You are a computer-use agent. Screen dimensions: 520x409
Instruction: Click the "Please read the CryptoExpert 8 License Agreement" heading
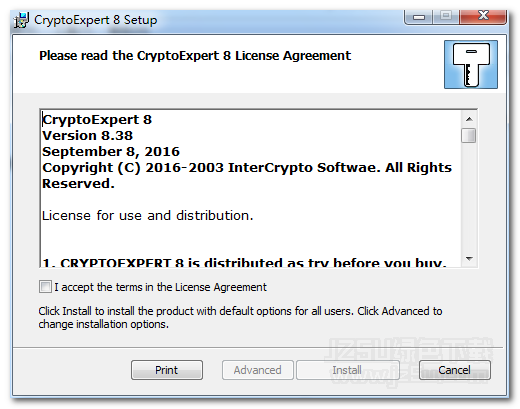pos(195,56)
